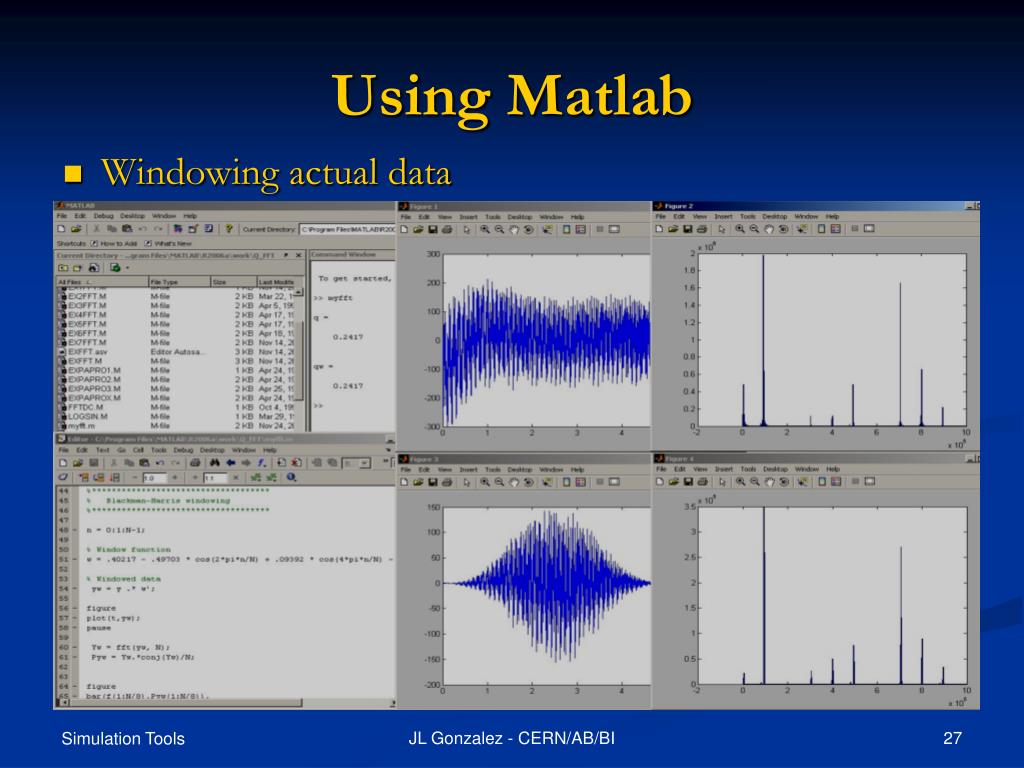Image resolution: width=1024 pixels, height=768 pixels.
Task: Click blue info icon in Editor cell toolbar
Action: click(x=291, y=477)
